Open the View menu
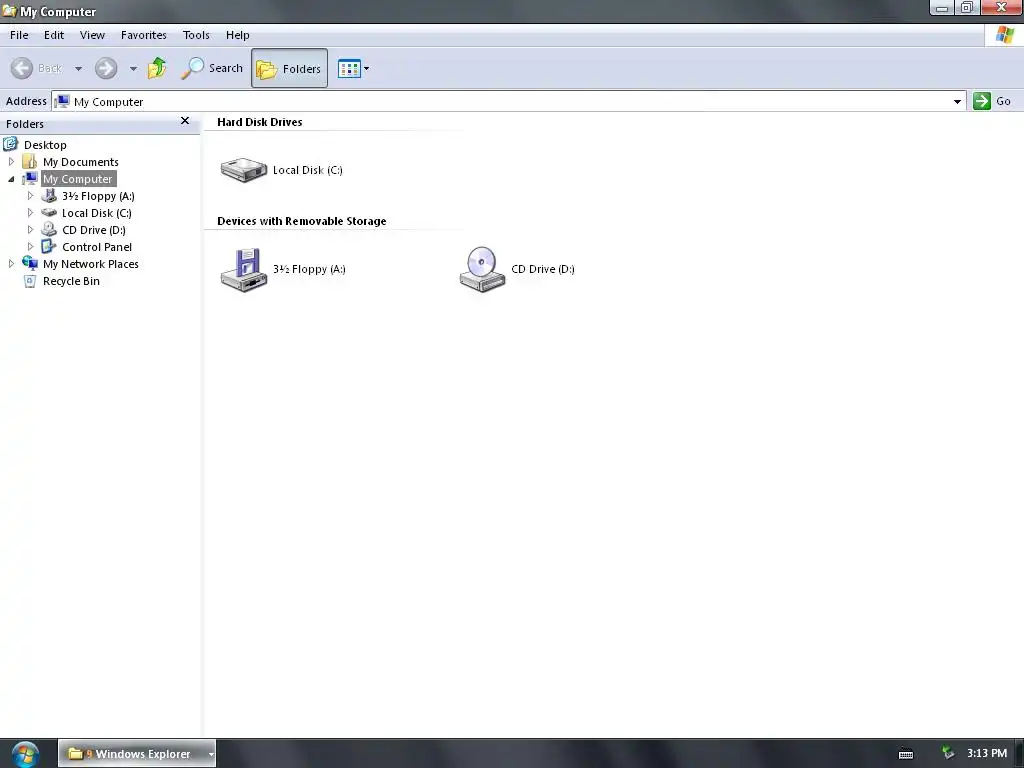1024x768 pixels. point(92,35)
